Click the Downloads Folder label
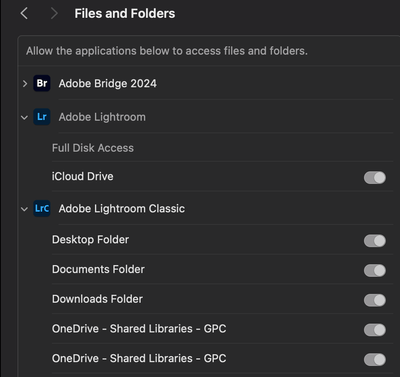Viewport: 400px width, 377px height. pyautogui.click(x=97, y=299)
